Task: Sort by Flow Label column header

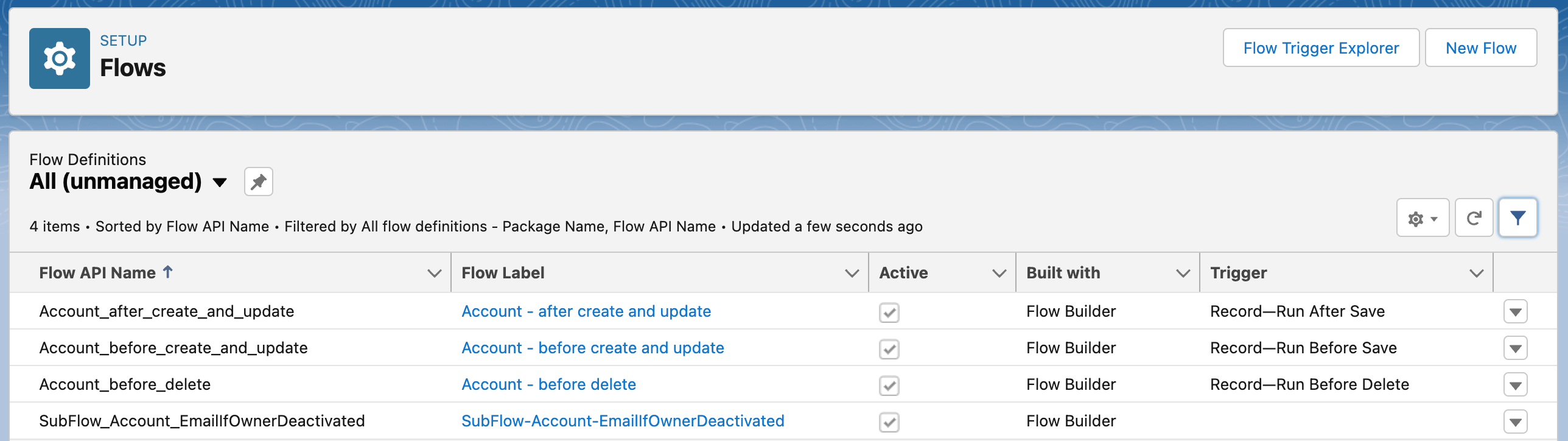Action: click(503, 273)
